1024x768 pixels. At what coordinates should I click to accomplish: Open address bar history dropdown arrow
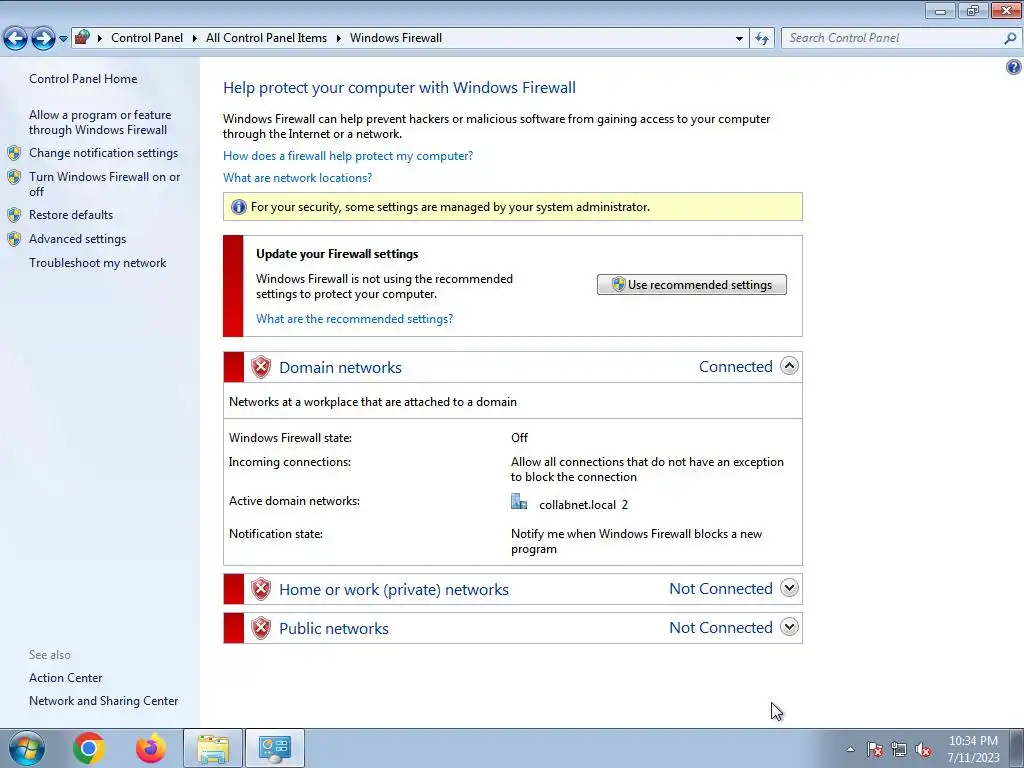739,39
